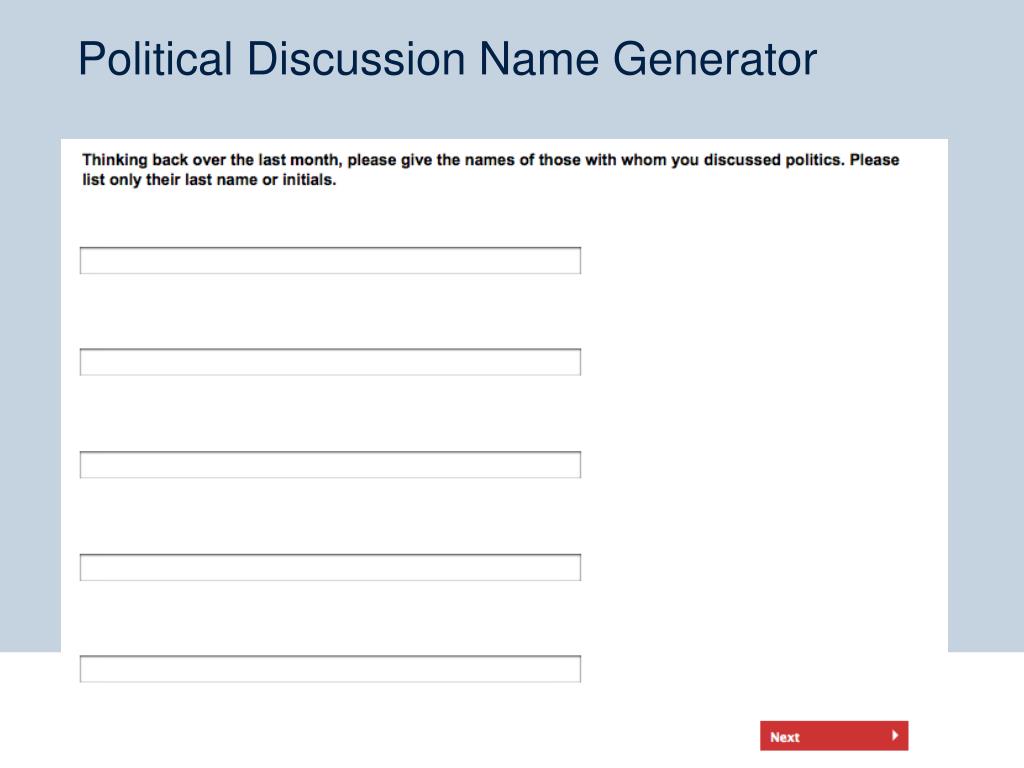The width and height of the screenshot is (1024, 768).
Task: Activate the third name entry field
Action: click(330, 464)
